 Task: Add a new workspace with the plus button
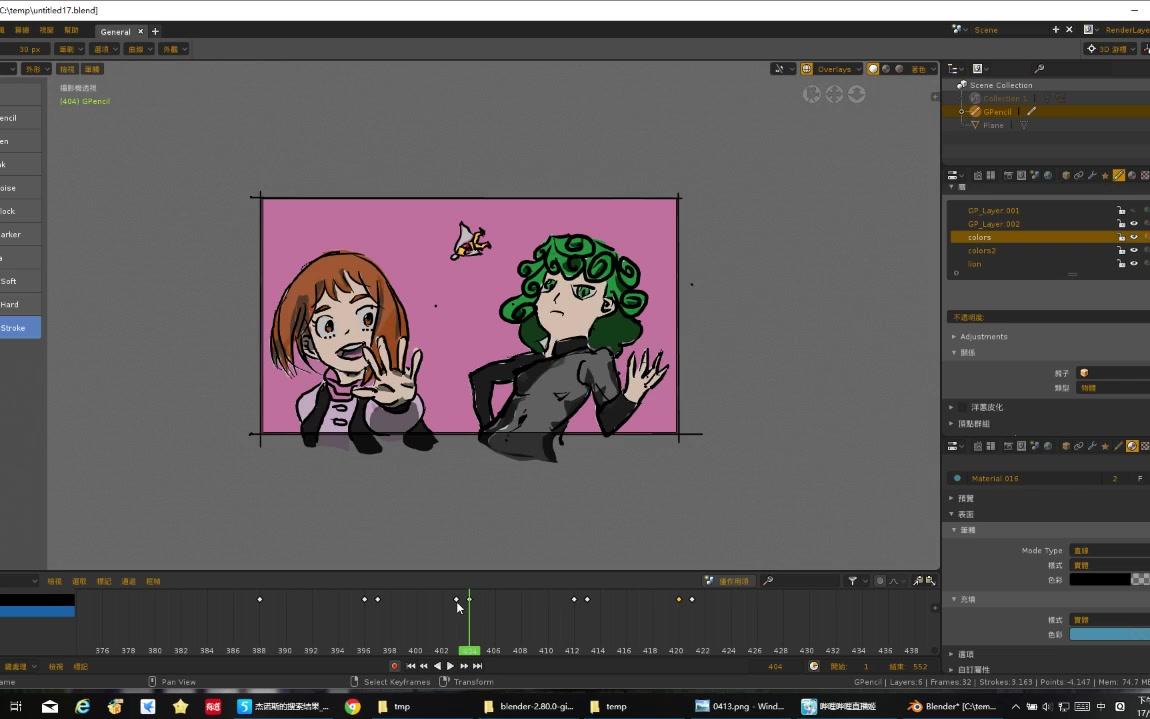coord(155,32)
